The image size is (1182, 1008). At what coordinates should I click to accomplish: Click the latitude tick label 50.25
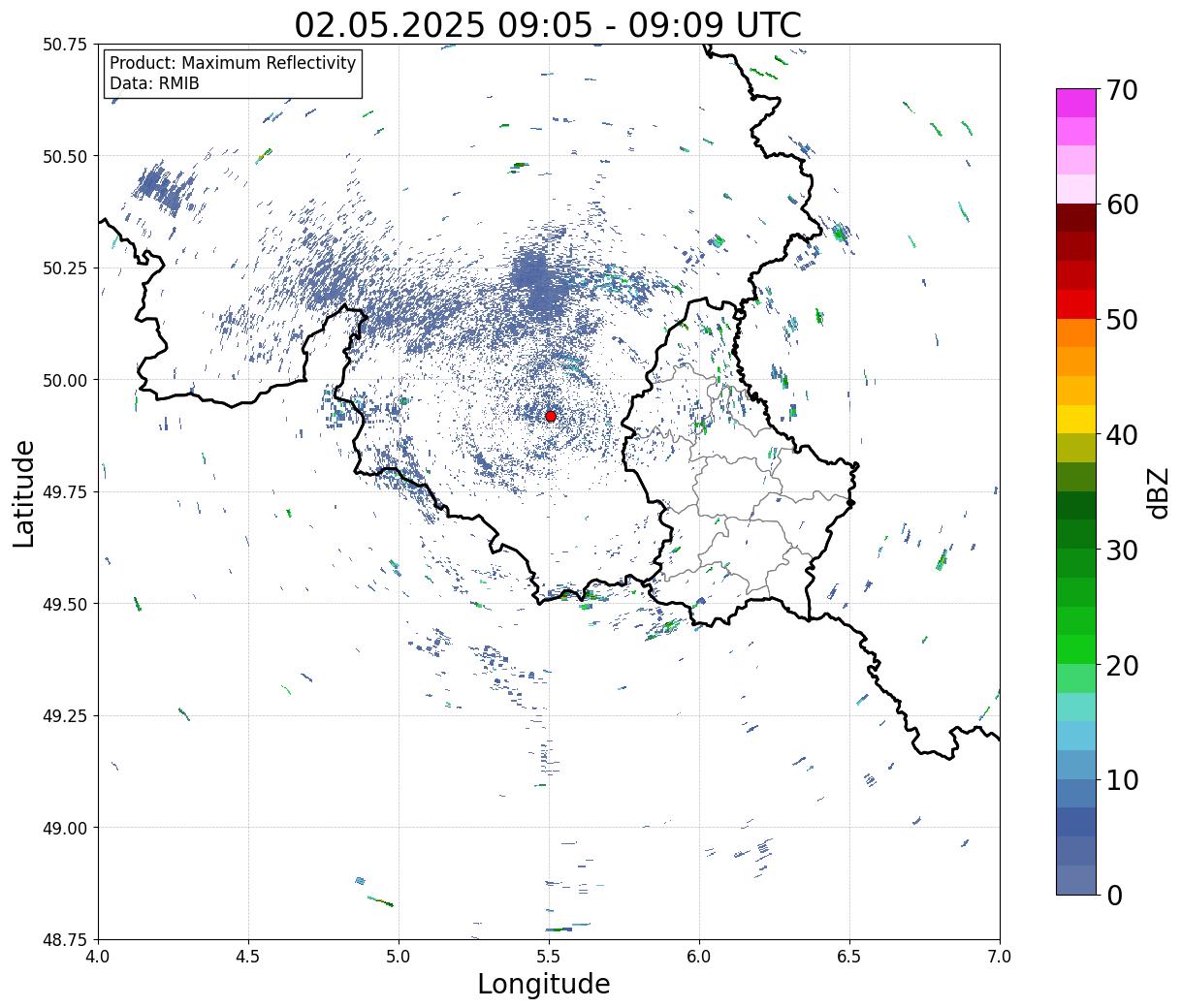[65, 268]
